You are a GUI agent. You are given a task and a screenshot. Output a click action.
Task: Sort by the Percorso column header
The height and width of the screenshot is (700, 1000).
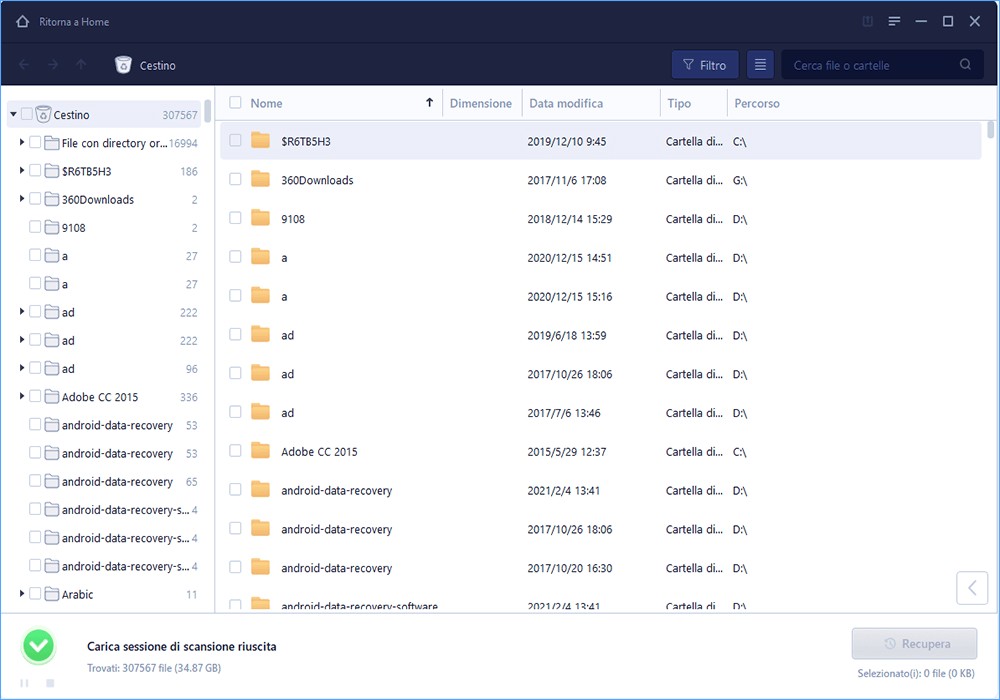click(x=756, y=103)
